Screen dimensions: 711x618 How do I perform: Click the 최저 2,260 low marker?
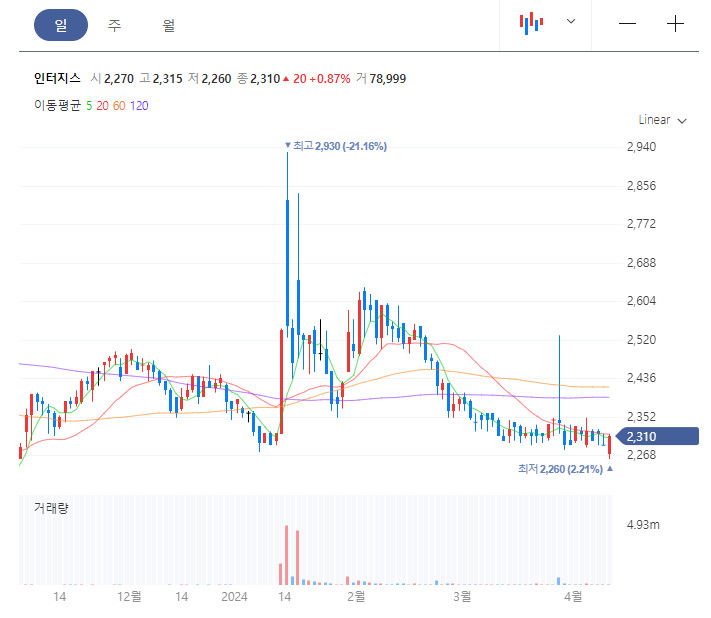click(x=565, y=469)
